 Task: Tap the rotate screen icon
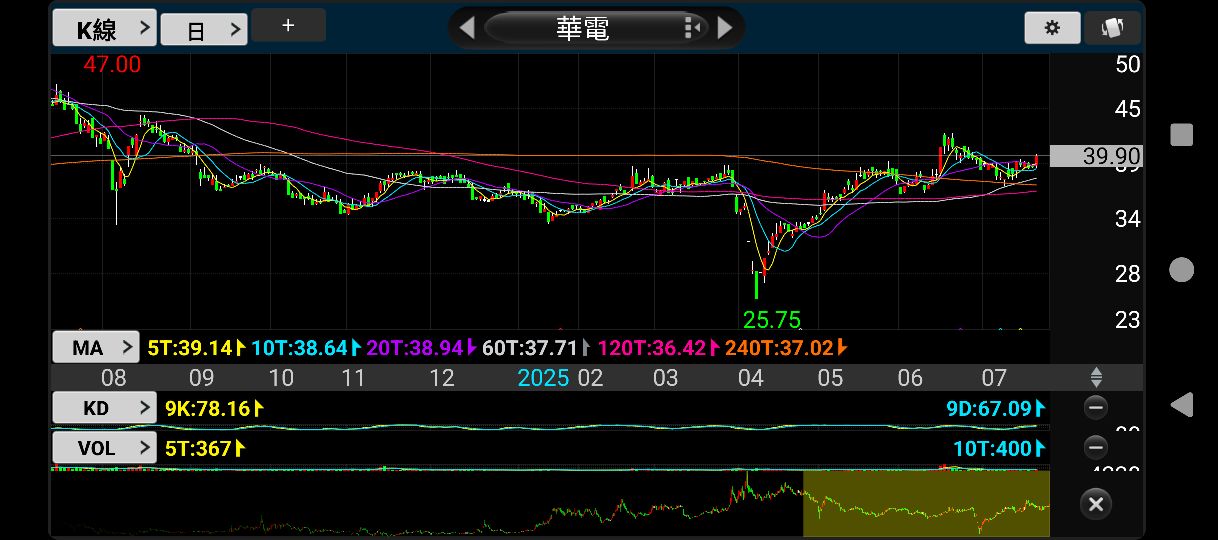(1112, 28)
